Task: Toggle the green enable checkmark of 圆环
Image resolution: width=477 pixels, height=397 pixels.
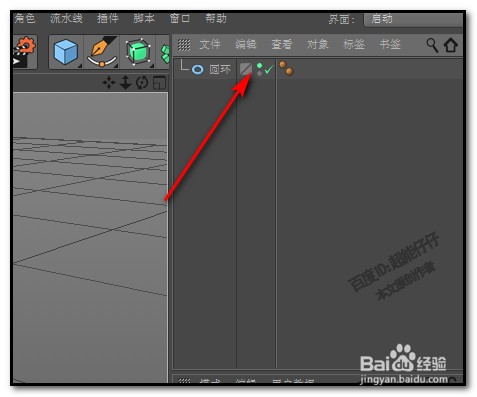Action: pyautogui.click(x=269, y=69)
